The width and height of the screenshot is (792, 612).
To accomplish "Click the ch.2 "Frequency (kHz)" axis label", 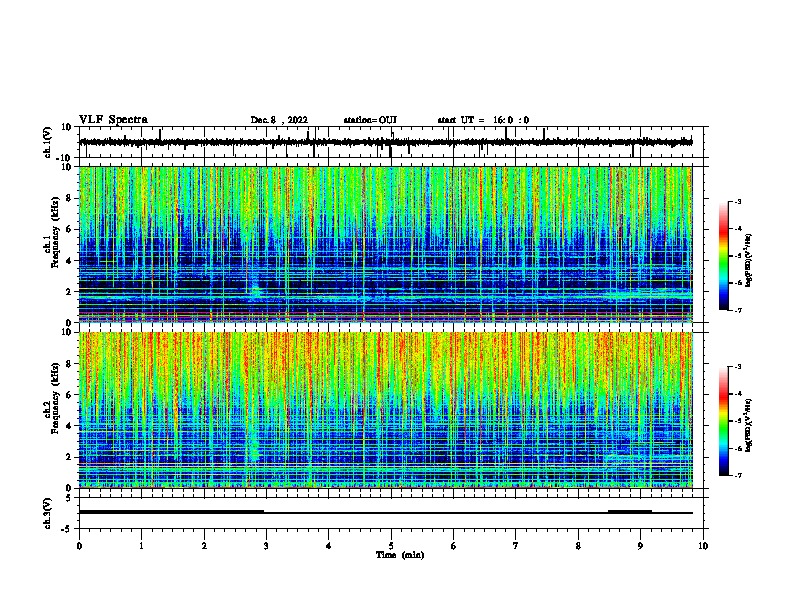I will (55, 398).
